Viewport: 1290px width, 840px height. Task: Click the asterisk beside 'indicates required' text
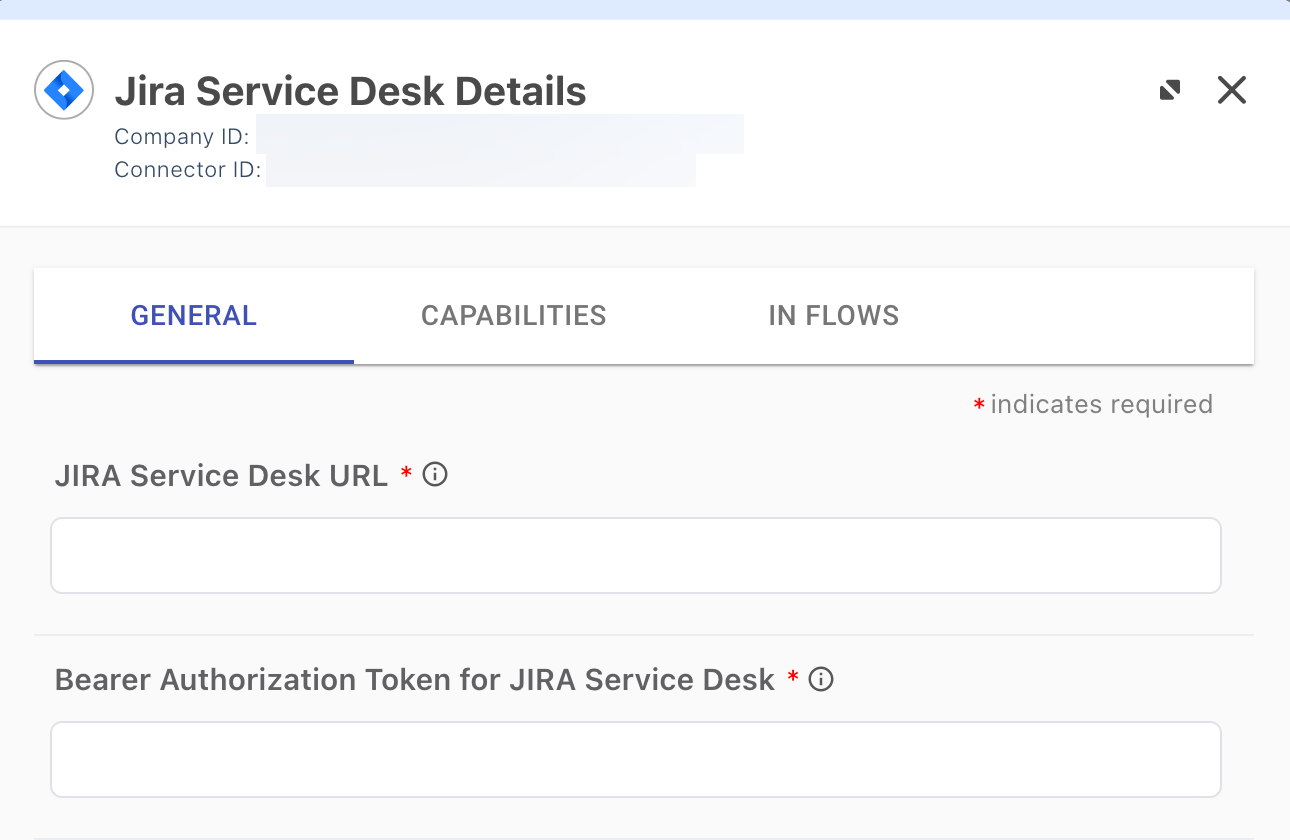pos(977,404)
